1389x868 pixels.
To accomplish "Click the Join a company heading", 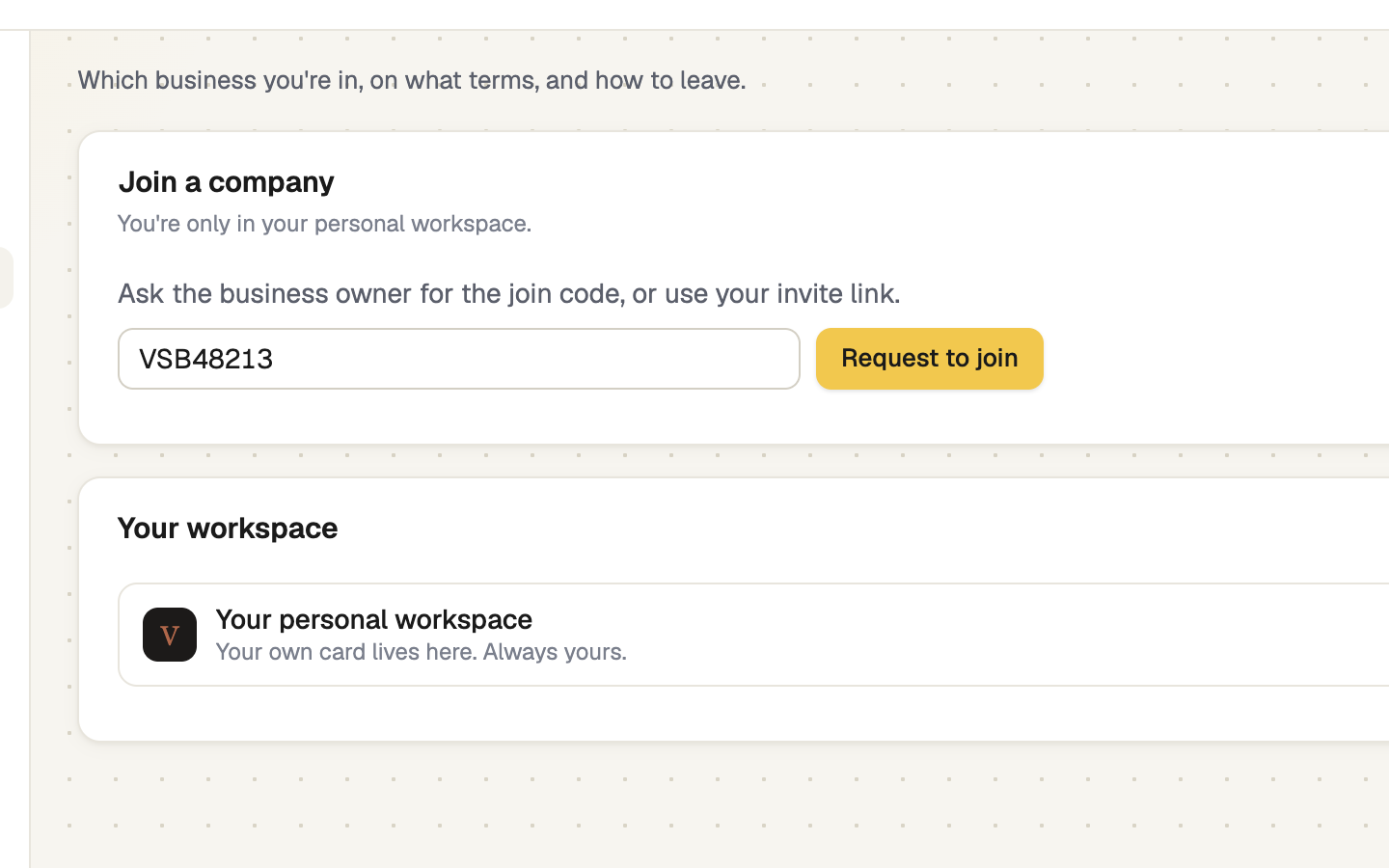I will click(x=227, y=181).
